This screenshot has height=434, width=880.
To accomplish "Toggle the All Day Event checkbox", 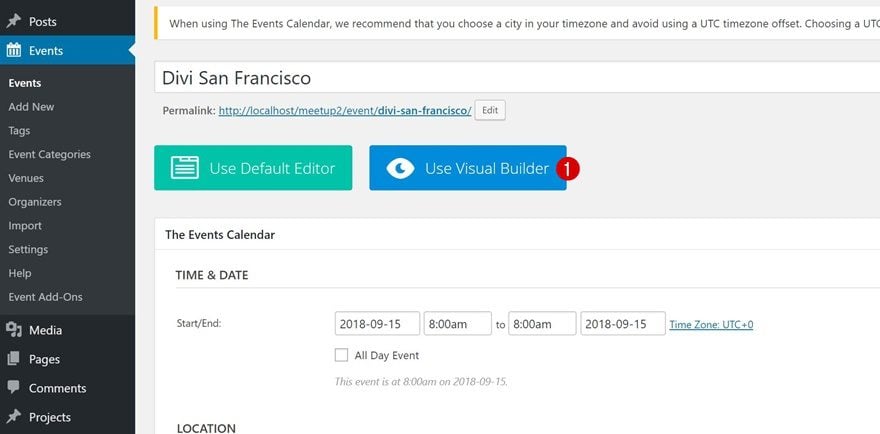I will click(341, 355).
